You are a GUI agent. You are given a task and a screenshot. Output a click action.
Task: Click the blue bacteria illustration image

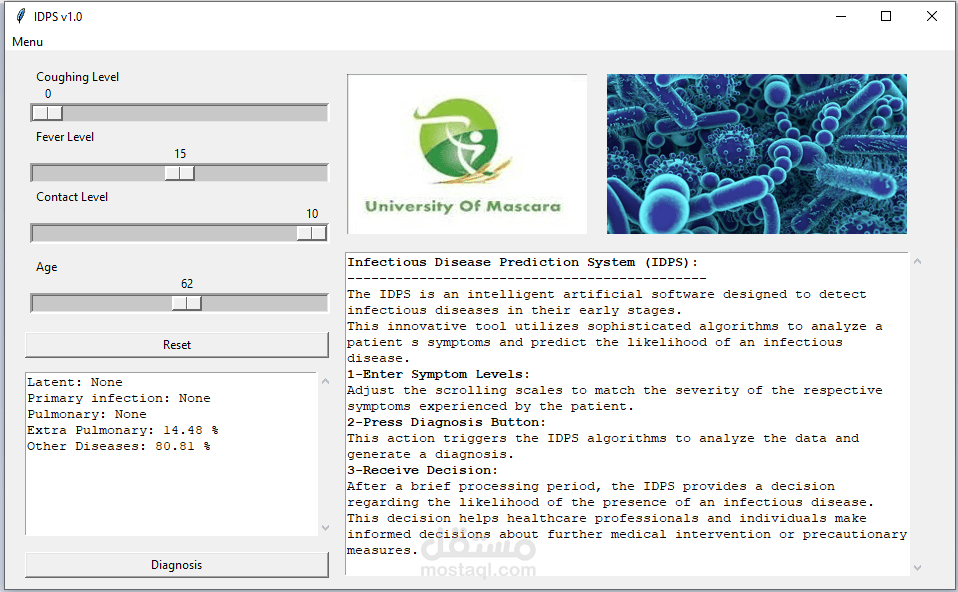756,153
